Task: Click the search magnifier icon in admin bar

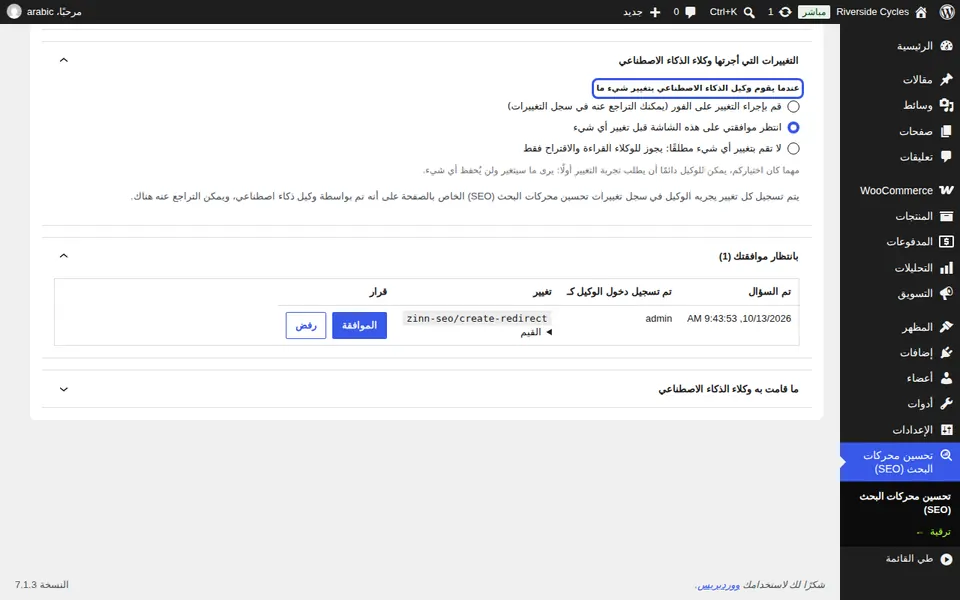Action: click(749, 12)
